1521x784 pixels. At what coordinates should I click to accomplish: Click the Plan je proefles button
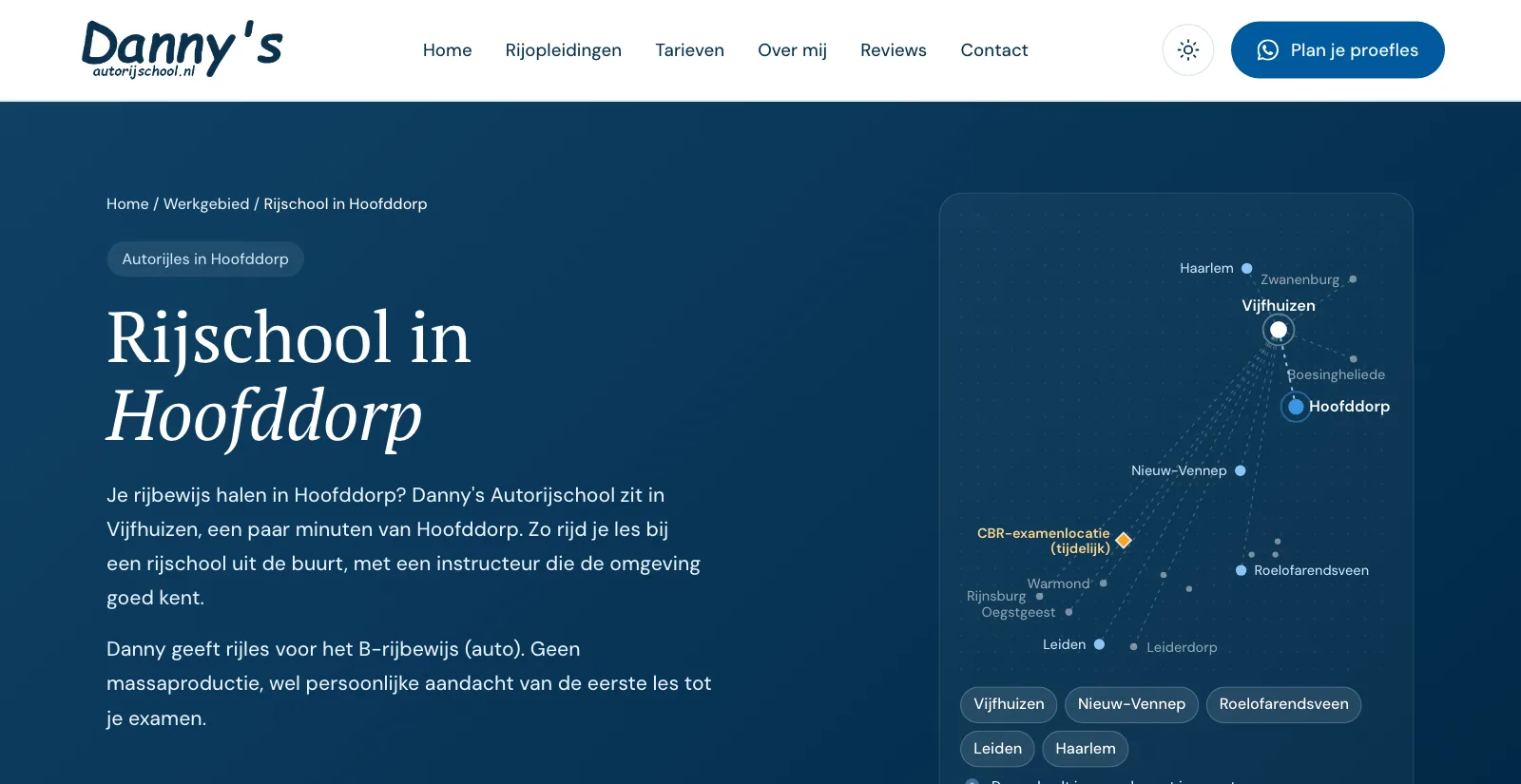pyautogui.click(x=1338, y=50)
